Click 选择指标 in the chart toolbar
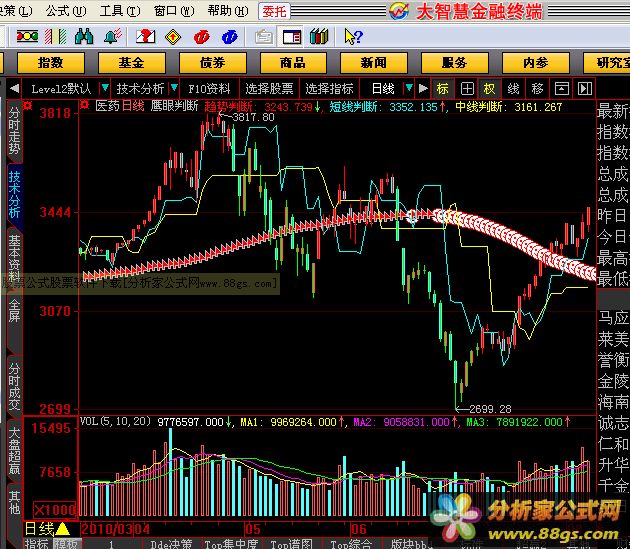 click(x=329, y=88)
